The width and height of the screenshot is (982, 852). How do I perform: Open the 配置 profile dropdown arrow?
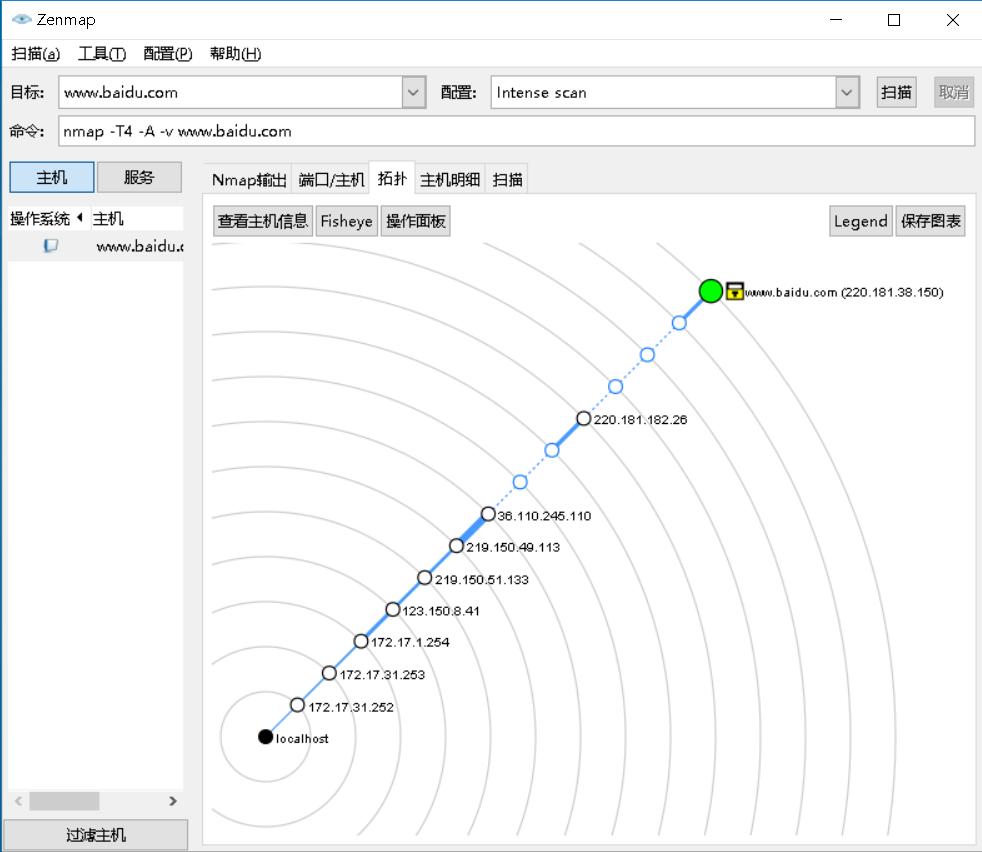tap(847, 92)
